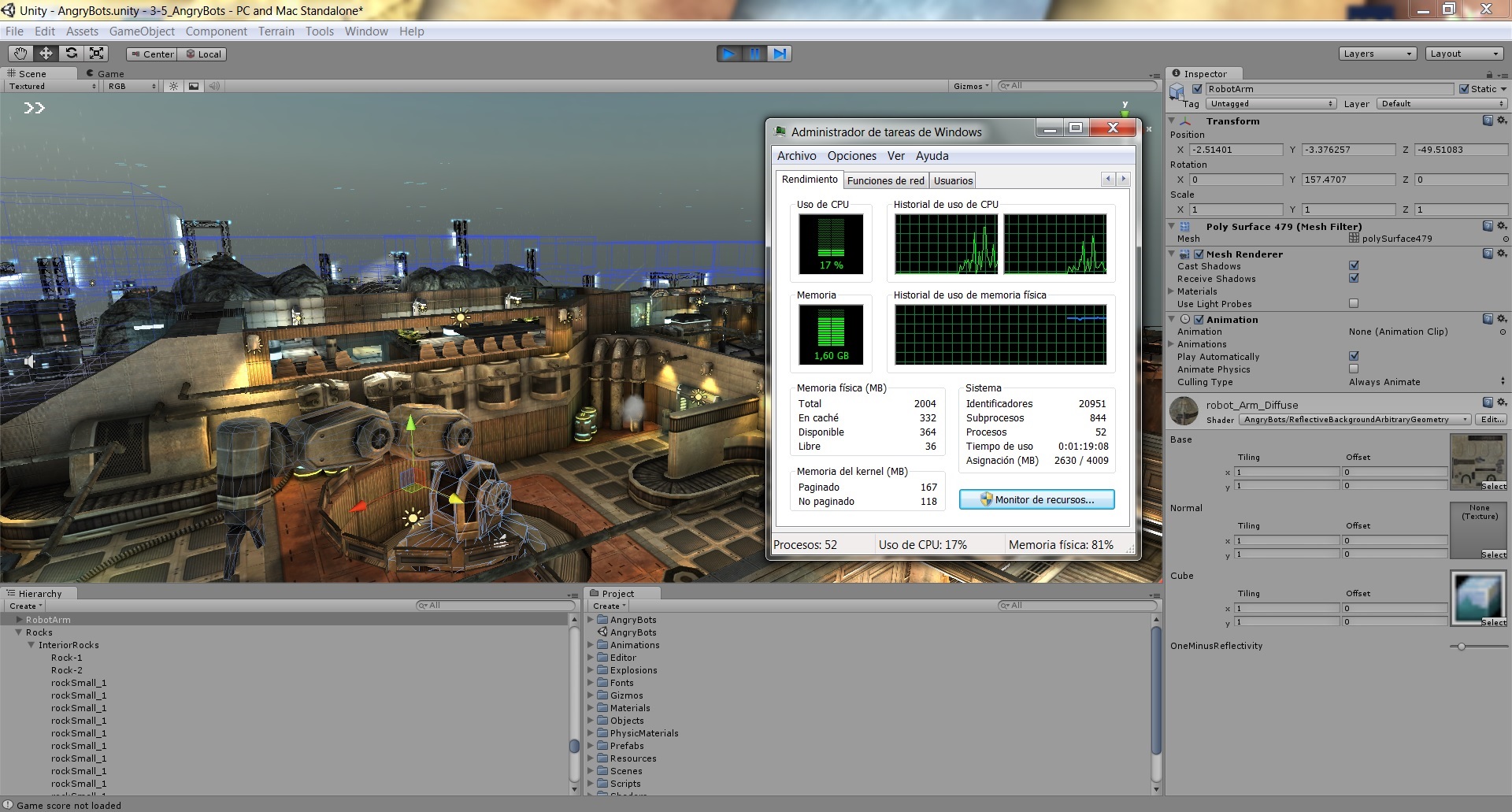Open robot_Arm_Diffuse material gear settings
Image resolution: width=1512 pixels, height=812 pixels.
1502,402
